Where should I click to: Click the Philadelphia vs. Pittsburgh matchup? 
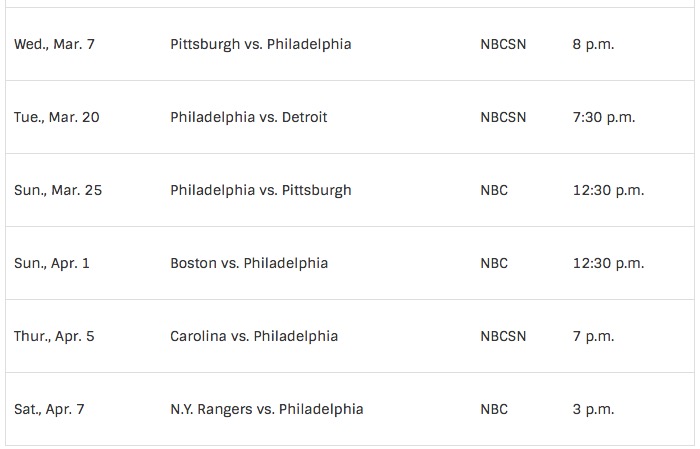(260, 190)
